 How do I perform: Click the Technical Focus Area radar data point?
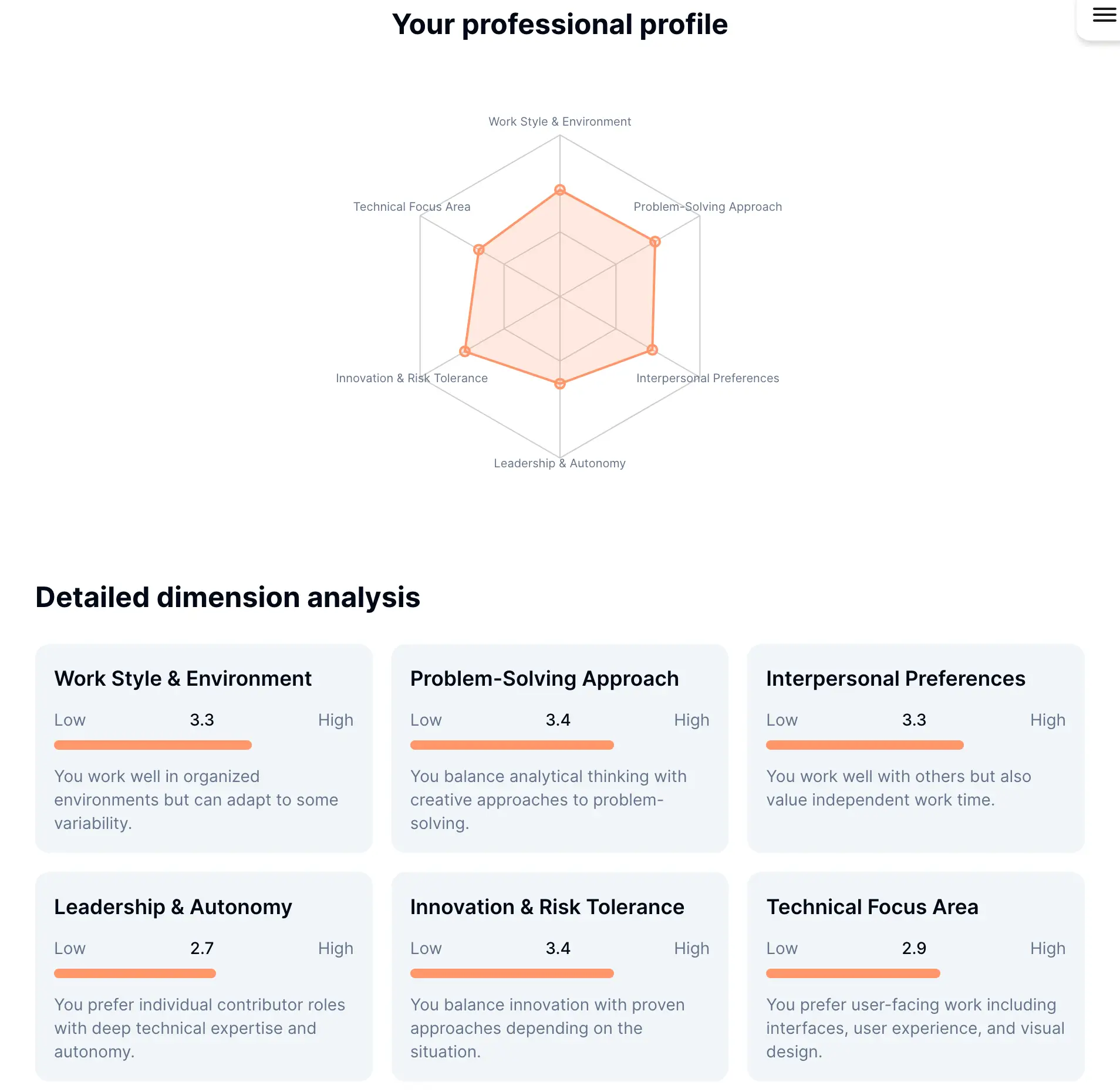pos(479,250)
